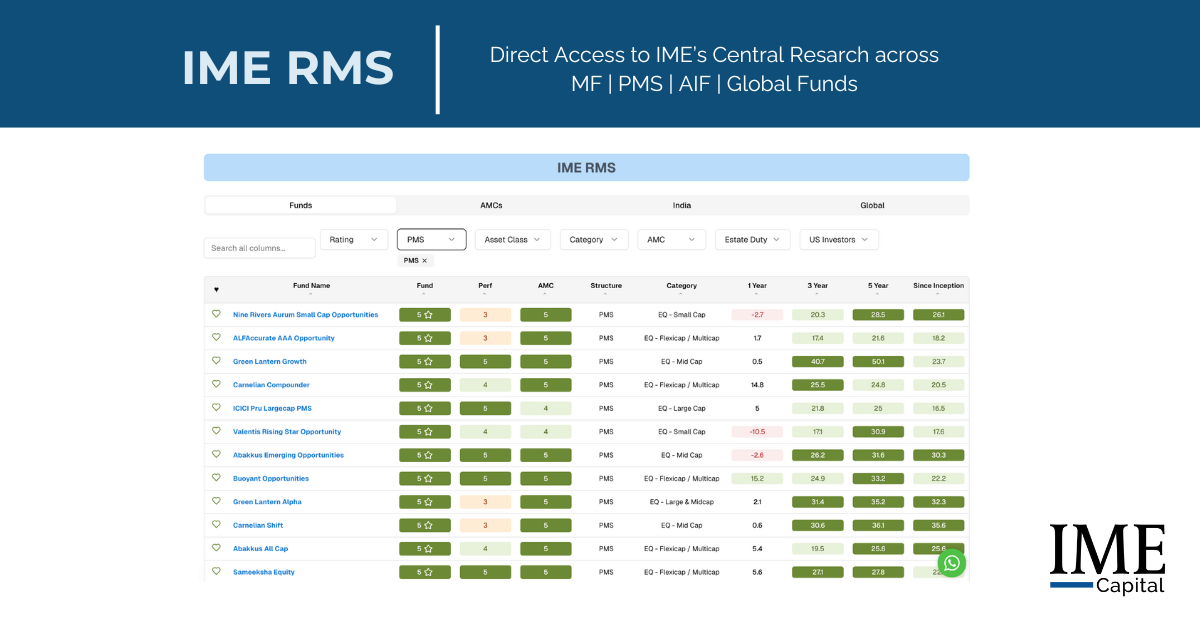The width and height of the screenshot is (1200, 628).
Task: Favorite Nine Rivers Aurum fund with heart icon
Action: click(x=216, y=314)
